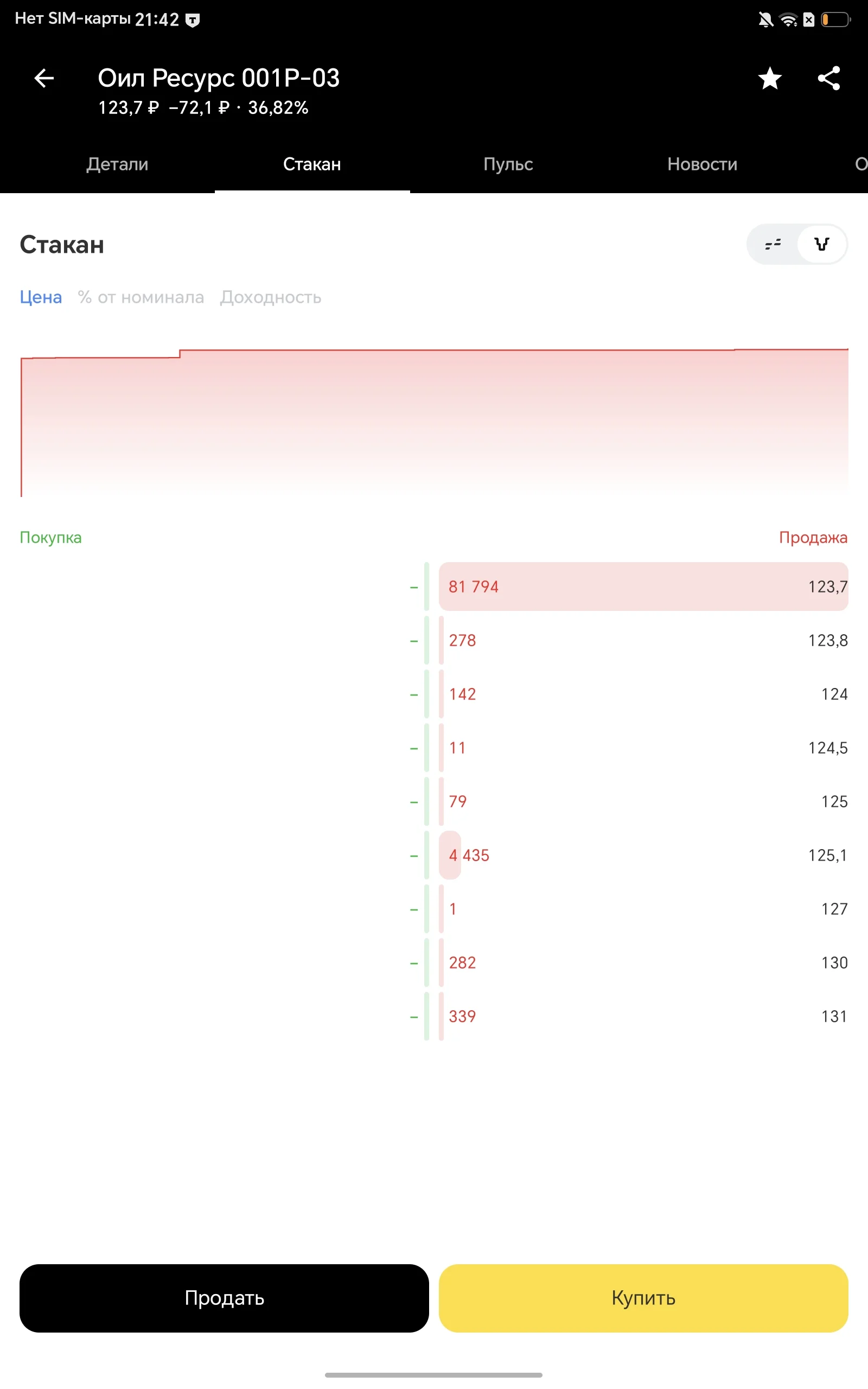The image size is (868, 1389).
Task: Tap the yellow Купить button
Action: click(x=643, y=1298)
